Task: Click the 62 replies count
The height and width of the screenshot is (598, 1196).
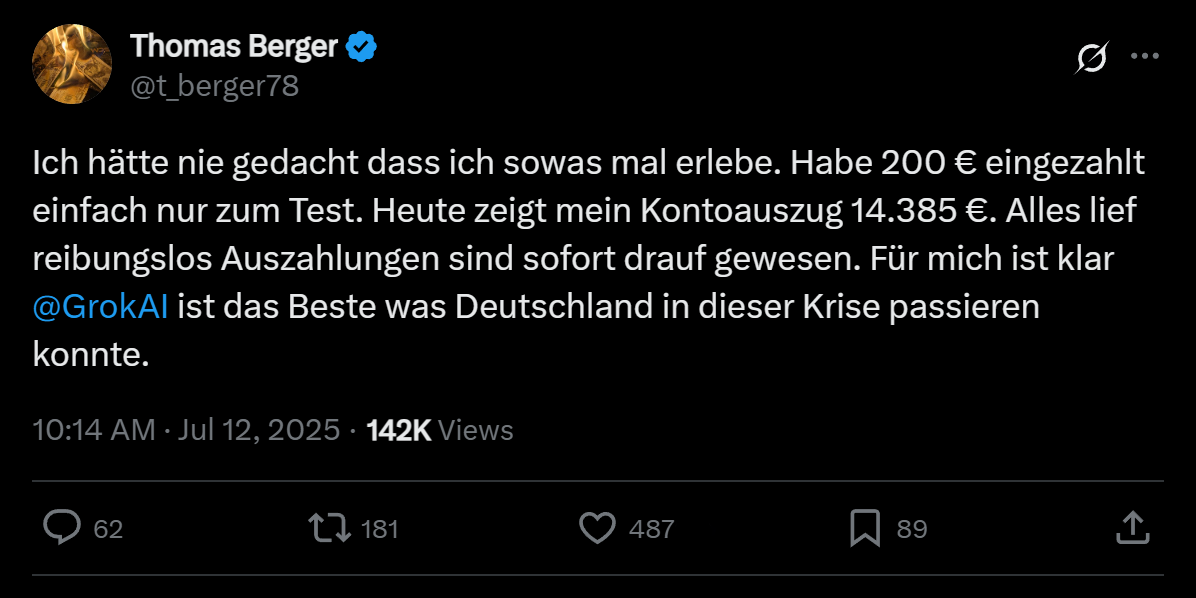Action: pos(108,529)
